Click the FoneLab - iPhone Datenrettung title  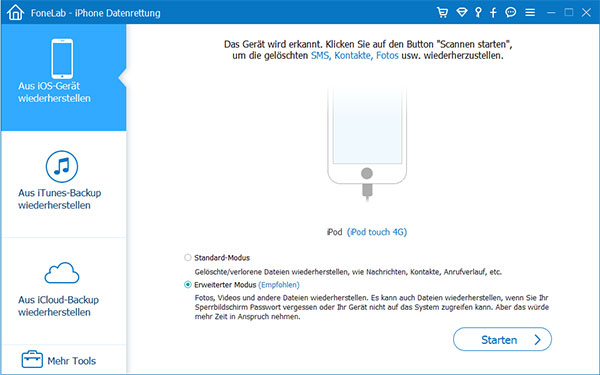point(96,13)
